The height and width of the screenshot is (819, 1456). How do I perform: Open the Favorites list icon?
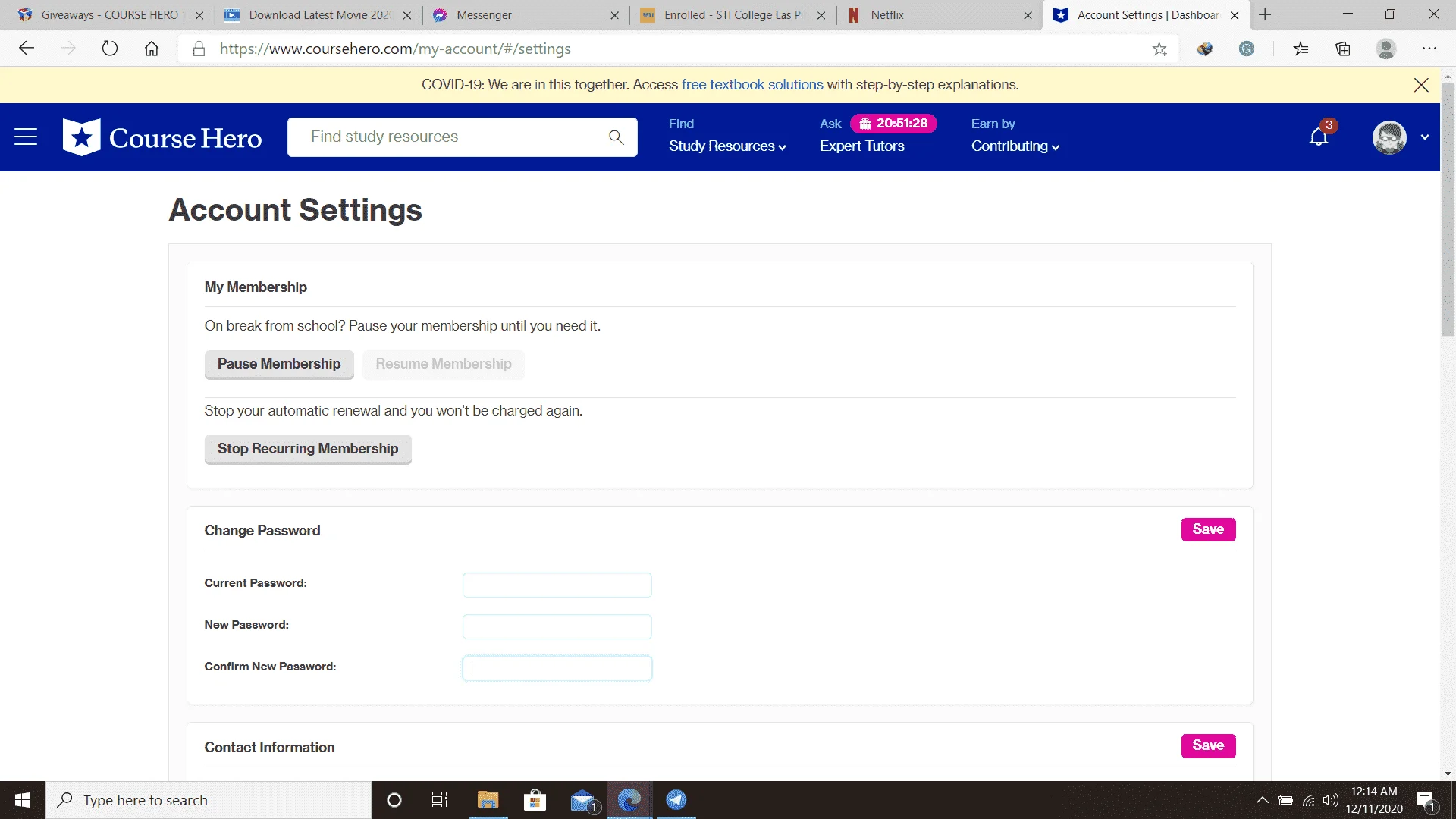click(1301, 49)
